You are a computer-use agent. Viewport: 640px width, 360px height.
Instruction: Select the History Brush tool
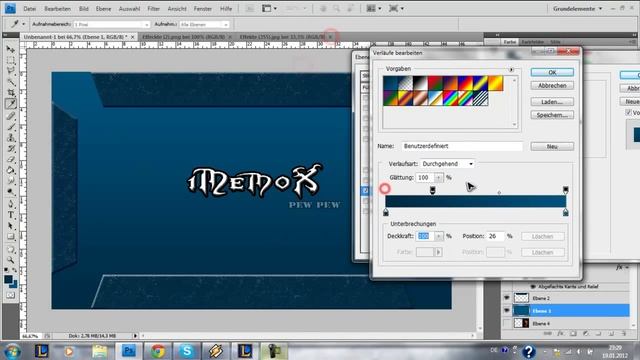pos(11,149)
